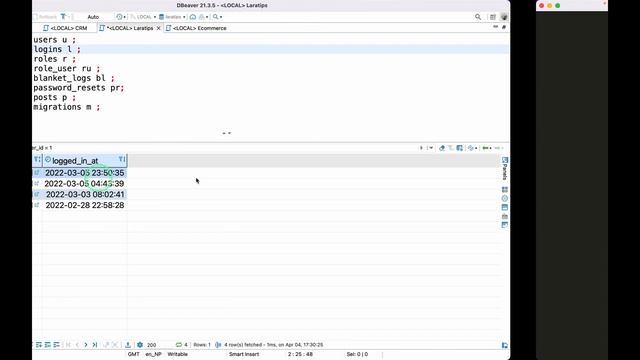
Task: Click the add row icon in bottom toolbar
Action: 39,345
